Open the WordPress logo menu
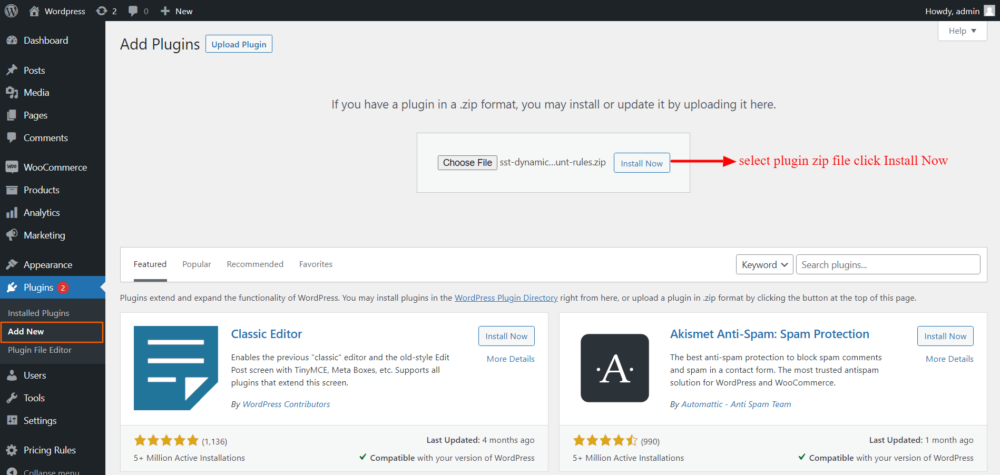This screenshot has height=475, width=1000. click(x=11, y=11)
